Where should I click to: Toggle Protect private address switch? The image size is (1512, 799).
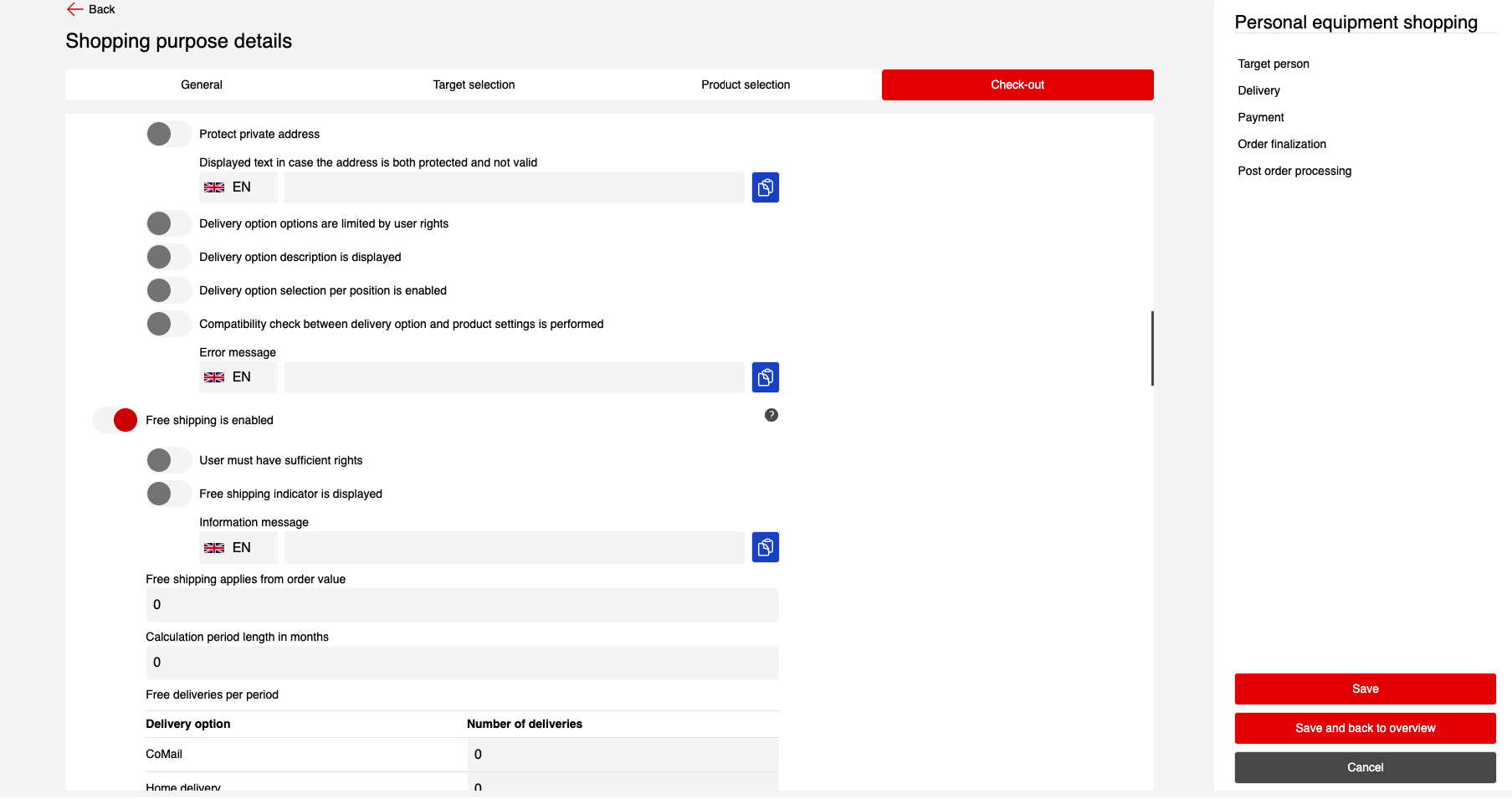tap(168, 134)
